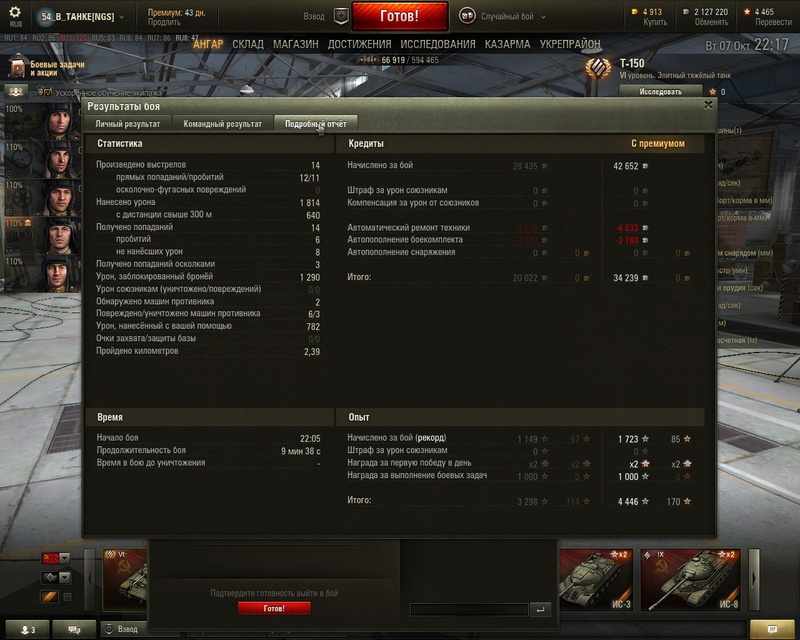
Task: Open the ИССЛЕДОВАНИЯ menu section
Action: point(438,44)
